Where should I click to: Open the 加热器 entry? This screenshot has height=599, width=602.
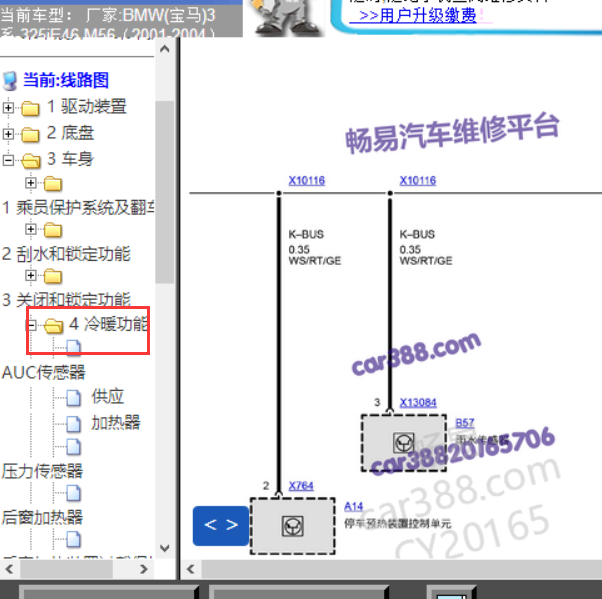[x=116, y=422]
